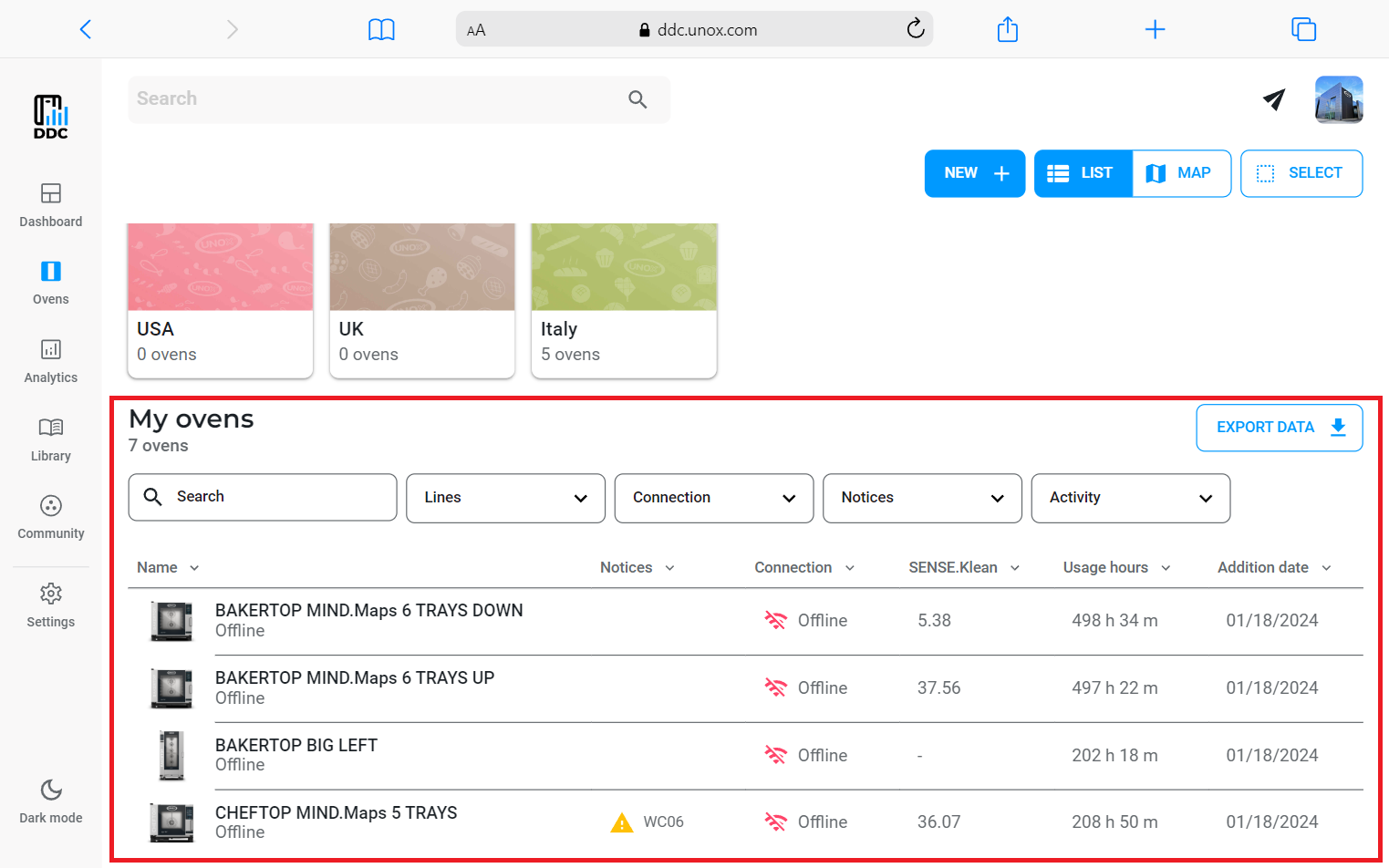
Task: Open the Community page icon
Action: coord(51,506)
